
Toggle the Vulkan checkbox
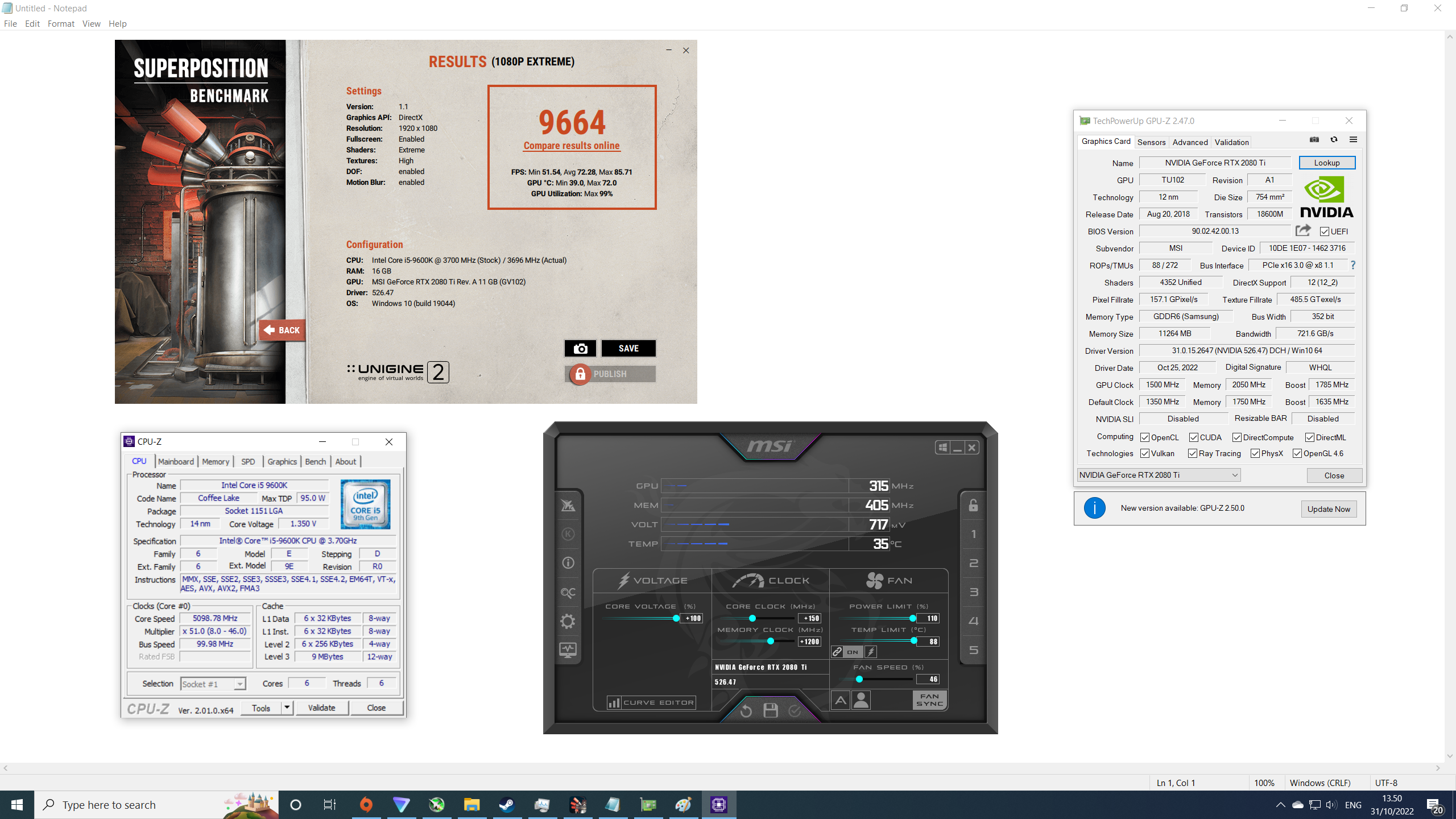click(x=1145, y=453)
